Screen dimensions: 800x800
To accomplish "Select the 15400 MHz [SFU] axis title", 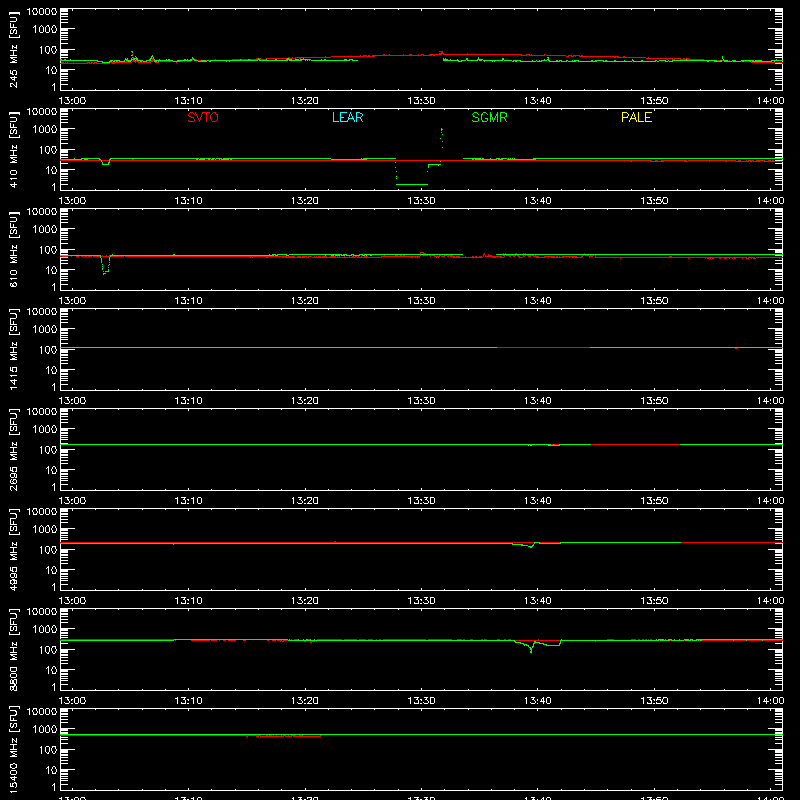I will pyautogui.click(x=13, y=749).
